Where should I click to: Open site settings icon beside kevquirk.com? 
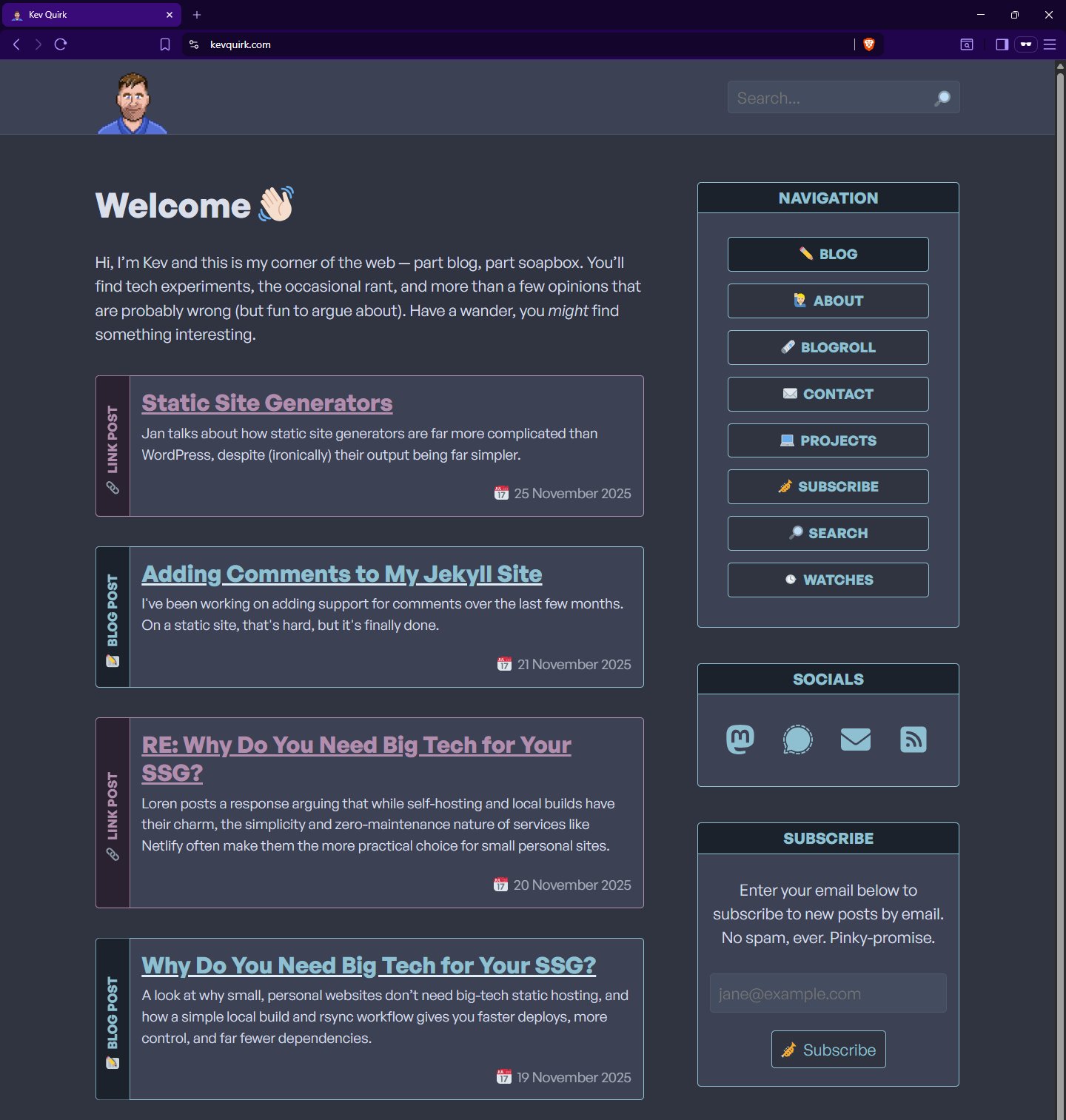(x=194, y=44)
